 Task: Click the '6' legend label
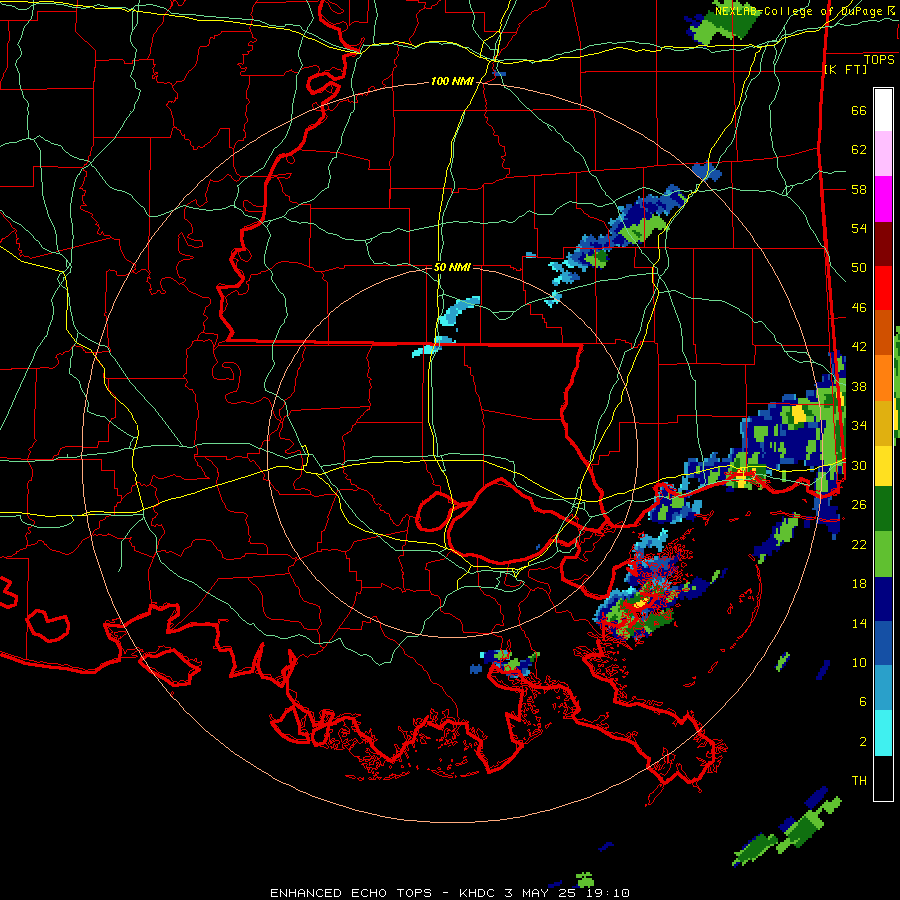(x=863, y=702)
